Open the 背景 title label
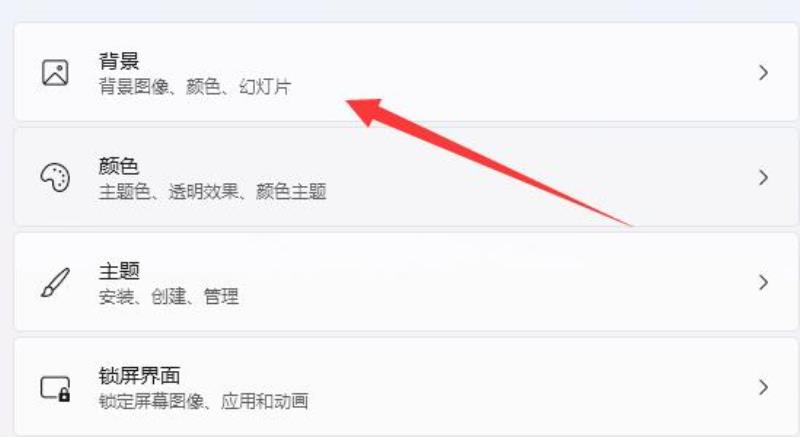The width and height of the screenshot is (800, 437). point(119,61)
